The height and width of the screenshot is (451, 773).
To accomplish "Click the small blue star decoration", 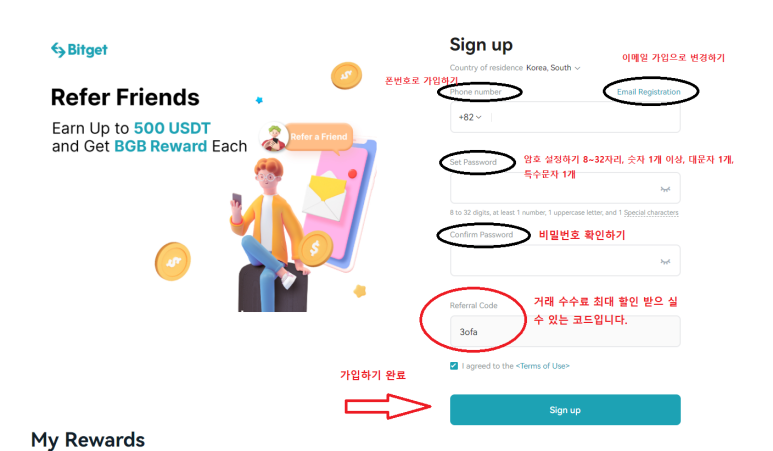I will click(259, 100).
